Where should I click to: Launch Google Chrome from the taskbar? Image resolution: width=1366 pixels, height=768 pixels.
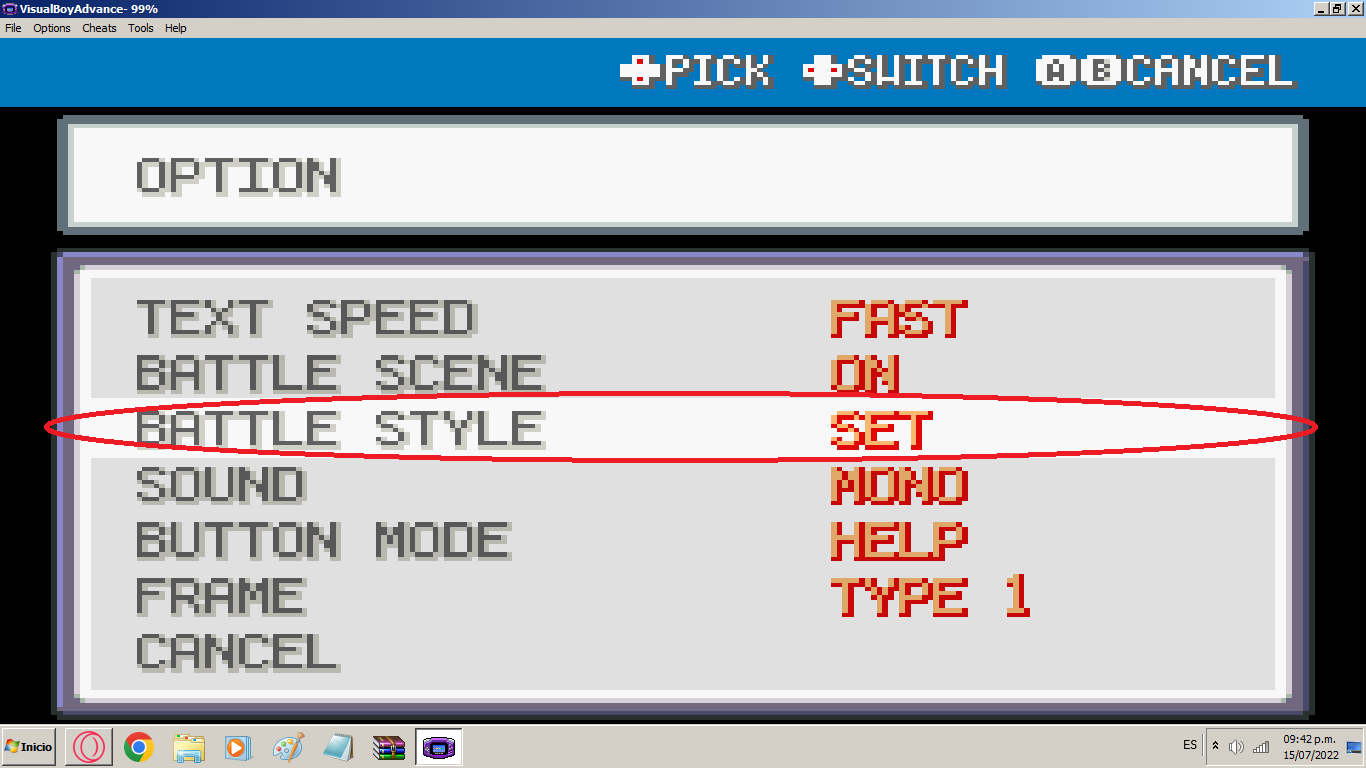point(138,747)
